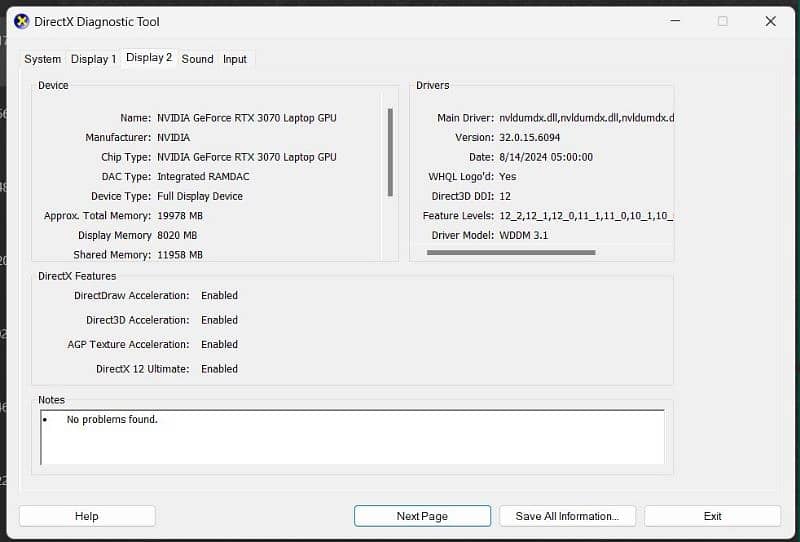Viewport: 800px width, 542px height.
Task: Click the GPU Name value in Device
Action: pyautogui.click(x=246, y=118)
